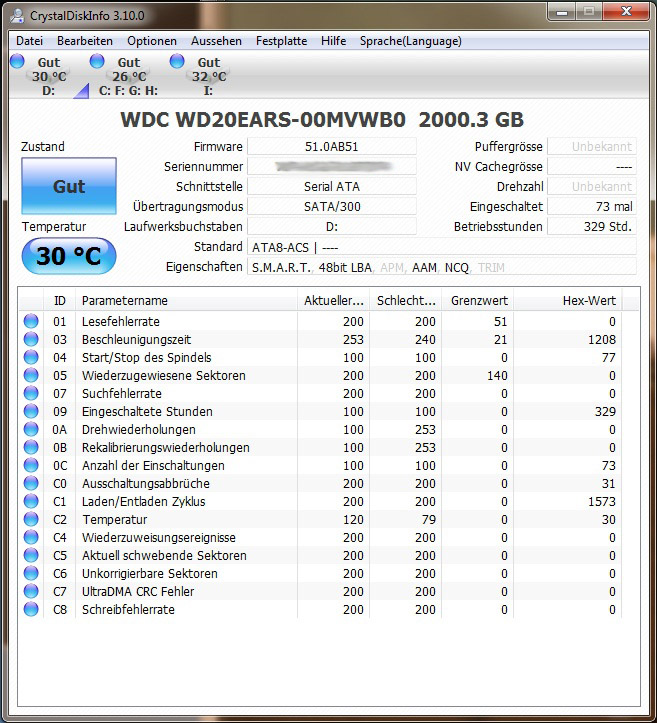Click status orb for Suchfehlerrate row
Viewport: 657px width, 723px height.
[x=31, y=393]
